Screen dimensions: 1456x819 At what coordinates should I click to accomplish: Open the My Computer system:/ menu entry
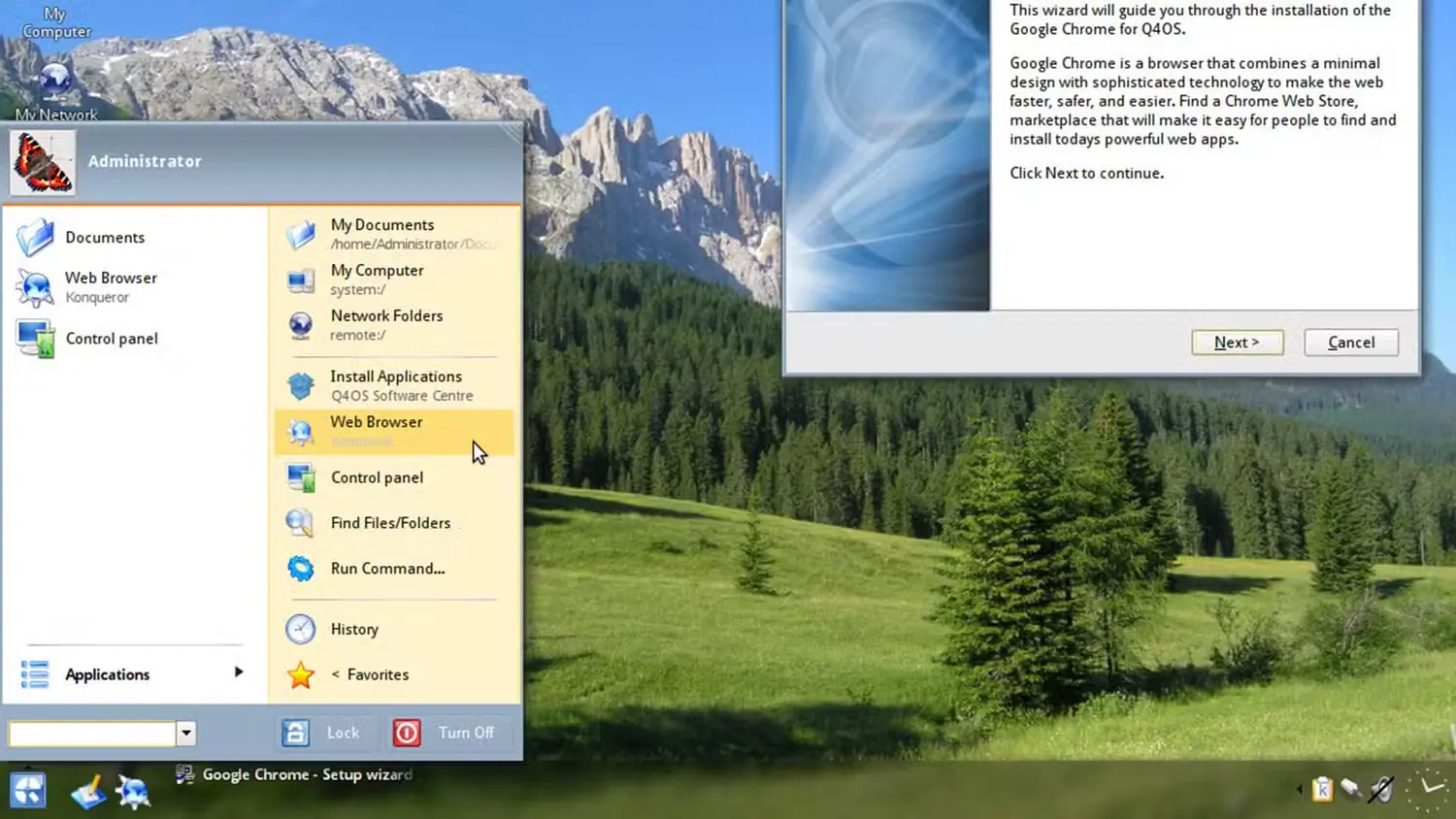(x=393, y=279)
